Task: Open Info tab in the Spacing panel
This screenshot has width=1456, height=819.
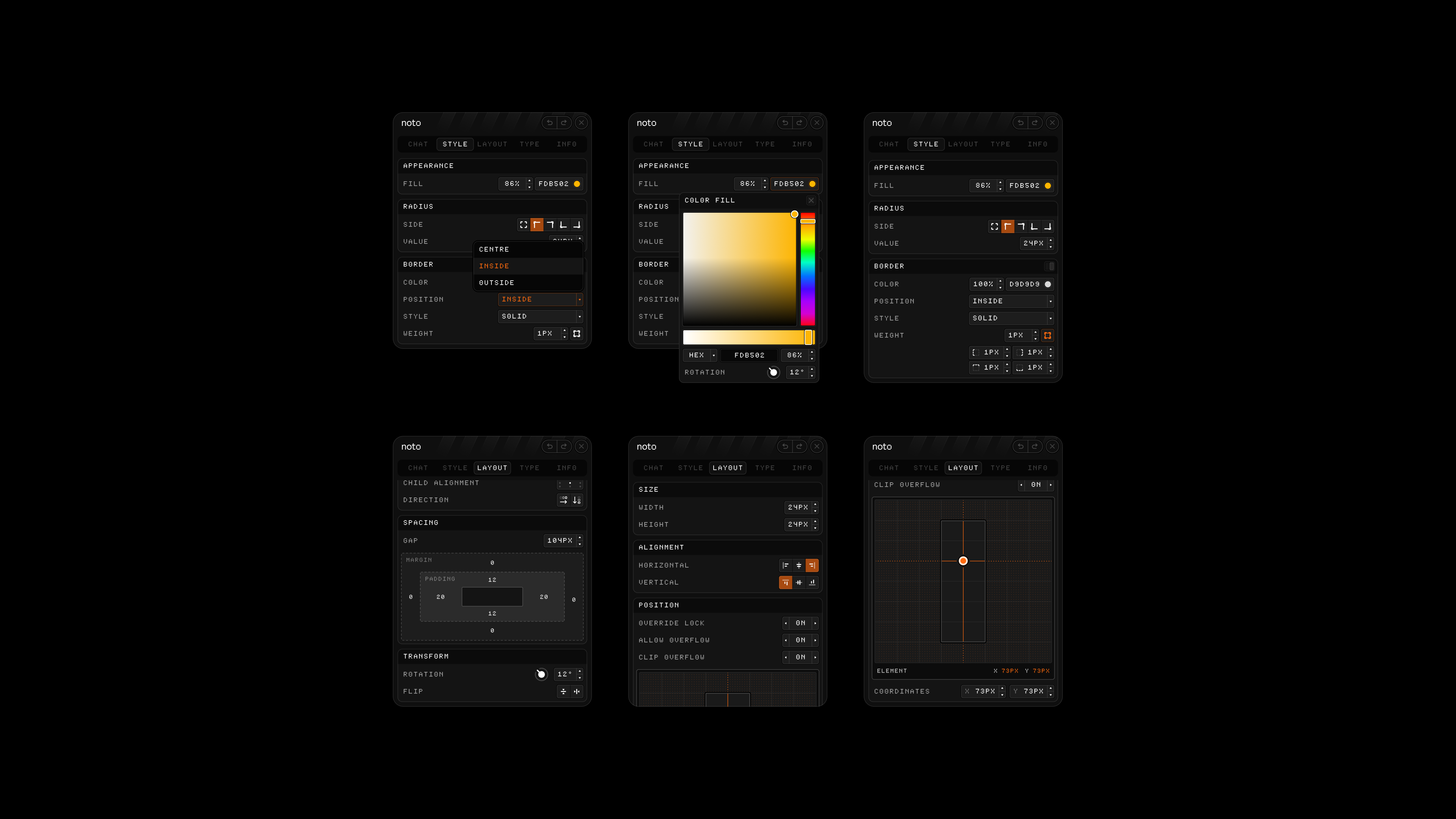Action: click(566, 468)
